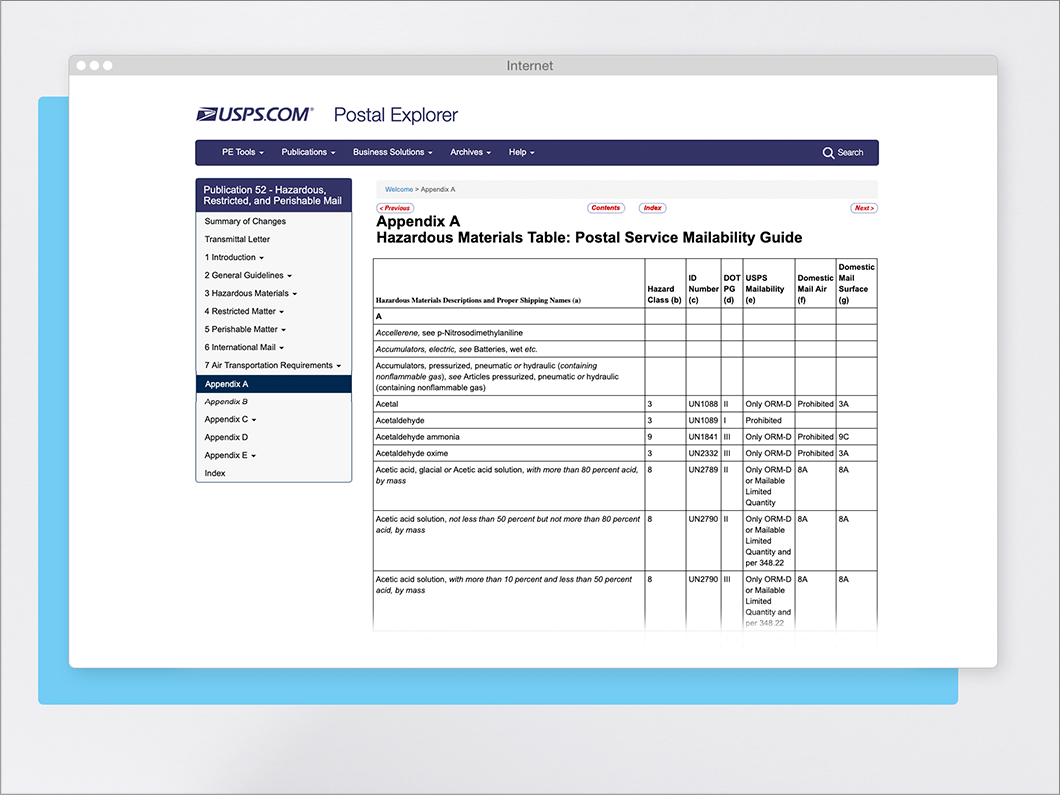Click the USPS.COM eagle logo

254,114
